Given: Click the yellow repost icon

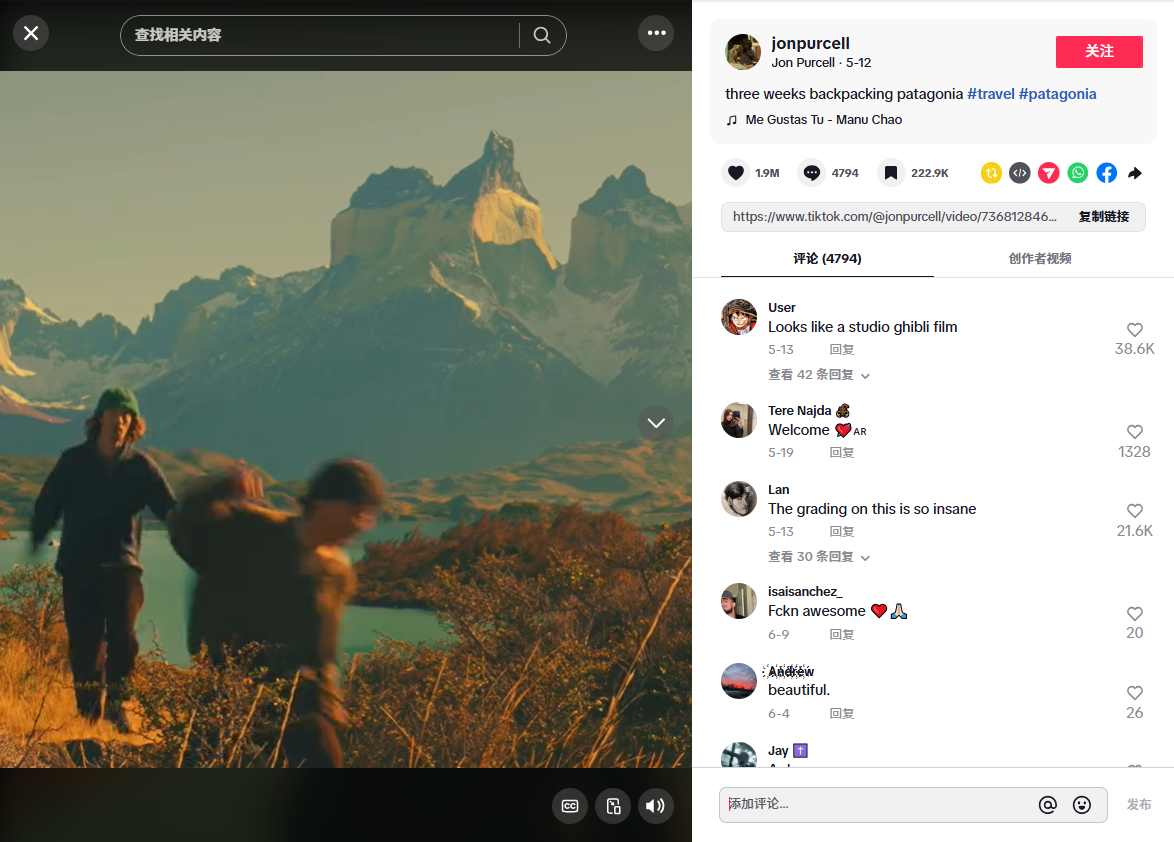Looking at the screenshot, I should point(991,173).
